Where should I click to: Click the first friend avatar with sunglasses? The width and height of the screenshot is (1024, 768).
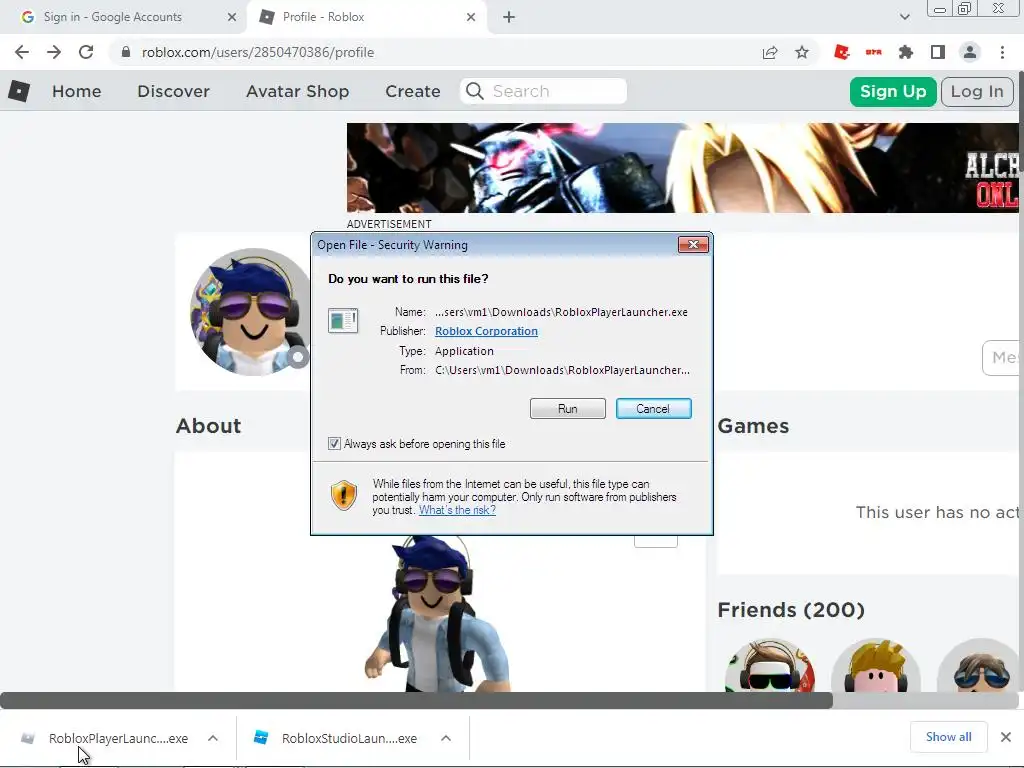[x=770, y=666]
